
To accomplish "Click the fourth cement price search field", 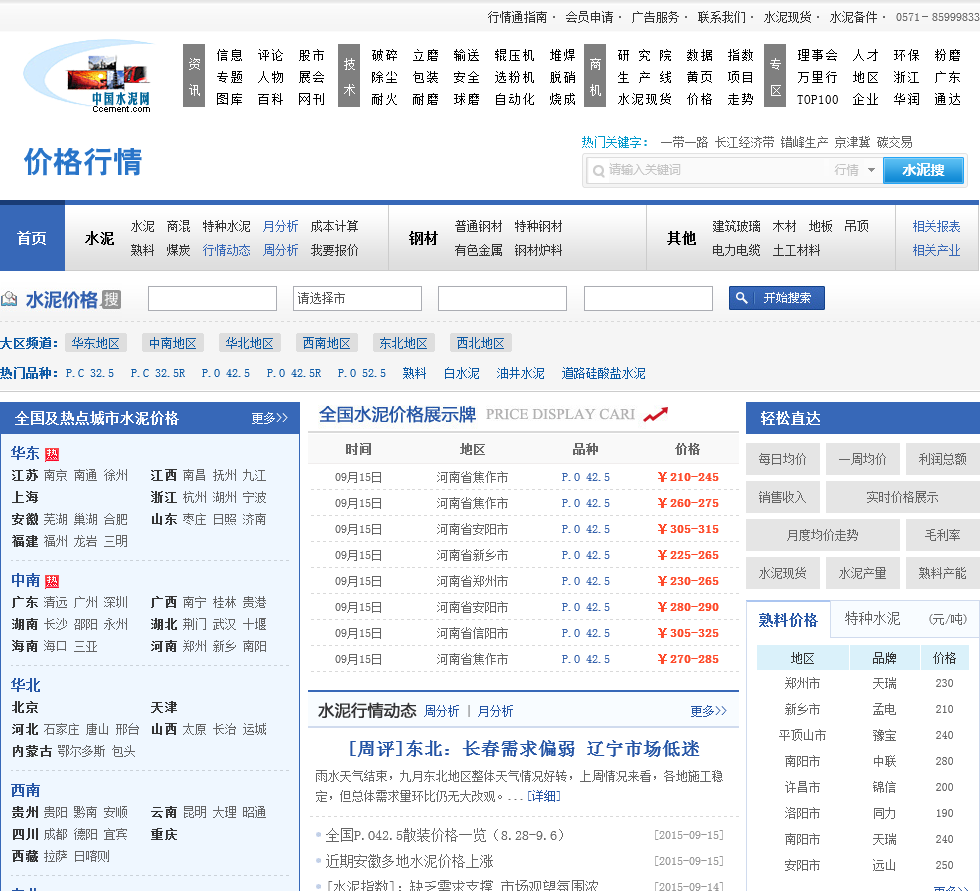I will pyautogui.click(x=648, y=299).
